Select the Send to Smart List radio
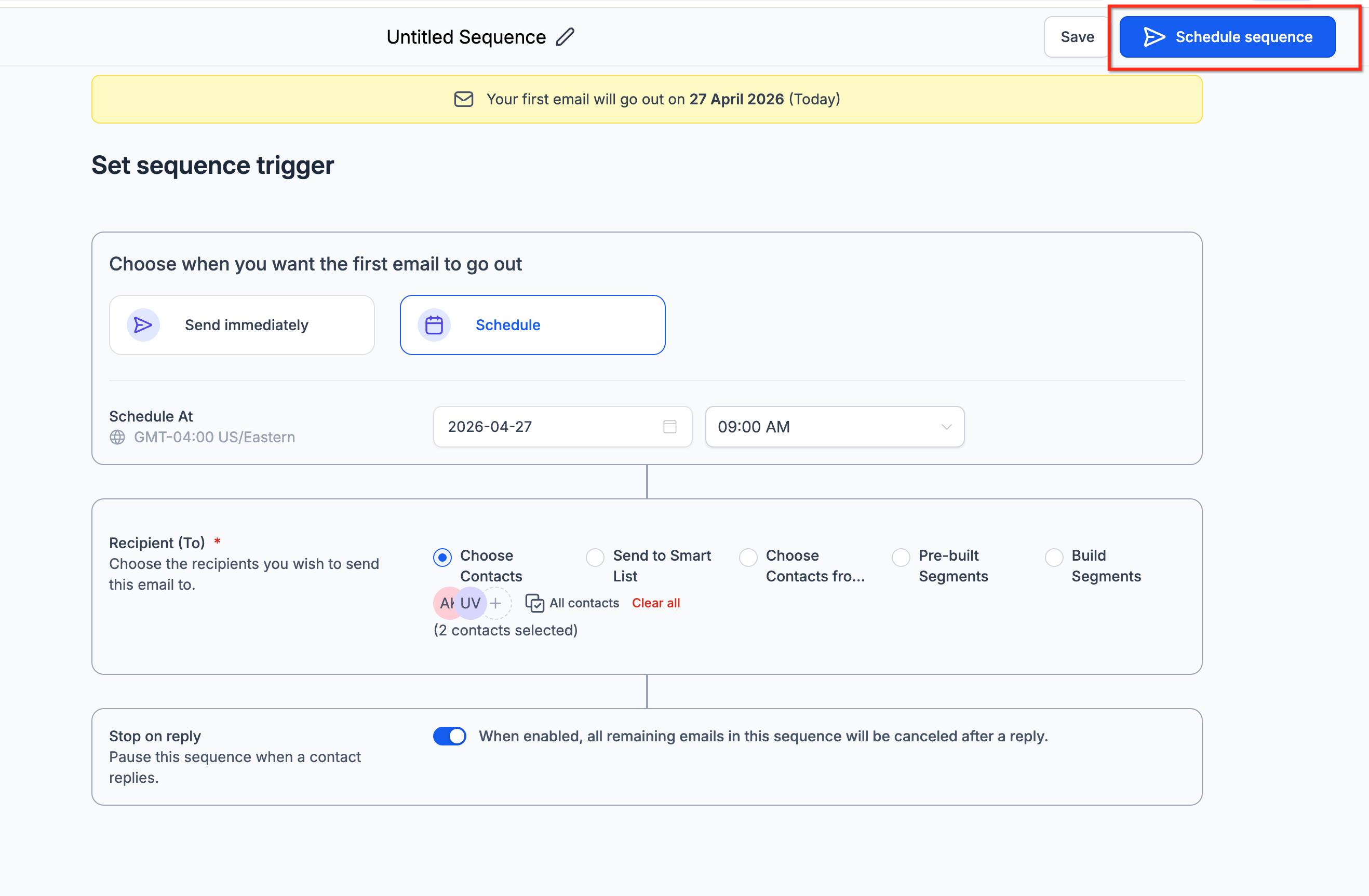Screen dimensions: 1369x896 click(x=595, y=556)
